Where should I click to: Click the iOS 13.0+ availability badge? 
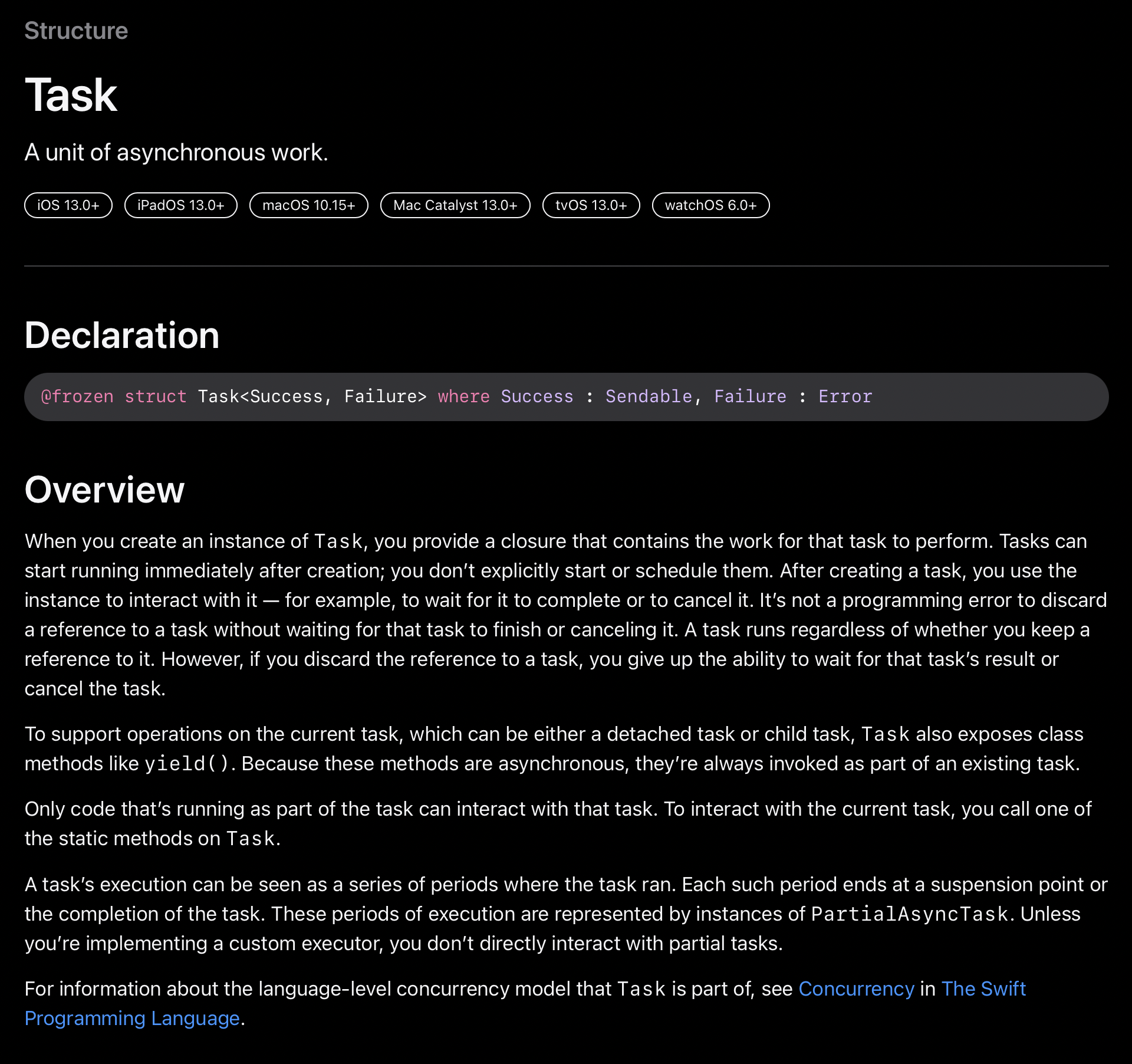[x=68, y=205]
